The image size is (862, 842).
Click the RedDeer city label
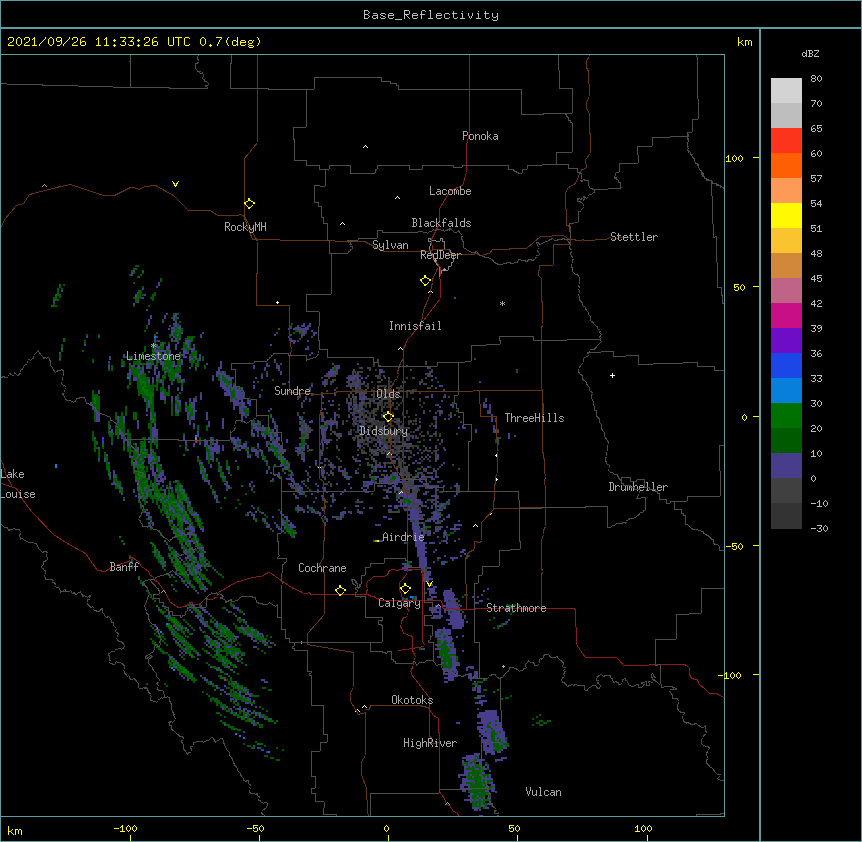(x=440, y=255)
